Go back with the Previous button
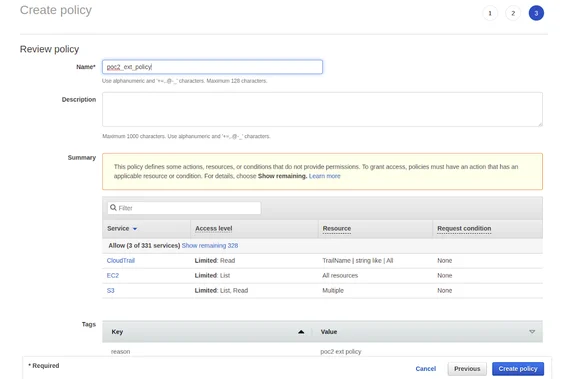This screenshot has height=379, width=586. (467, 369)
